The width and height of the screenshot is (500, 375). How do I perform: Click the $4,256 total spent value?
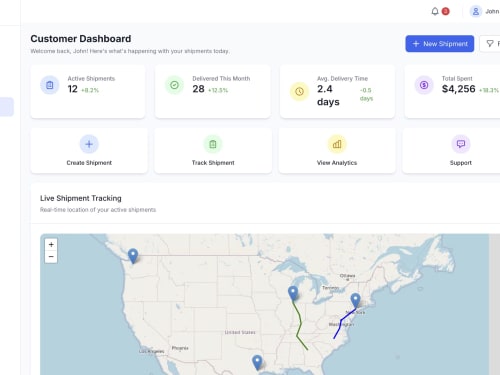pos(458,89)
